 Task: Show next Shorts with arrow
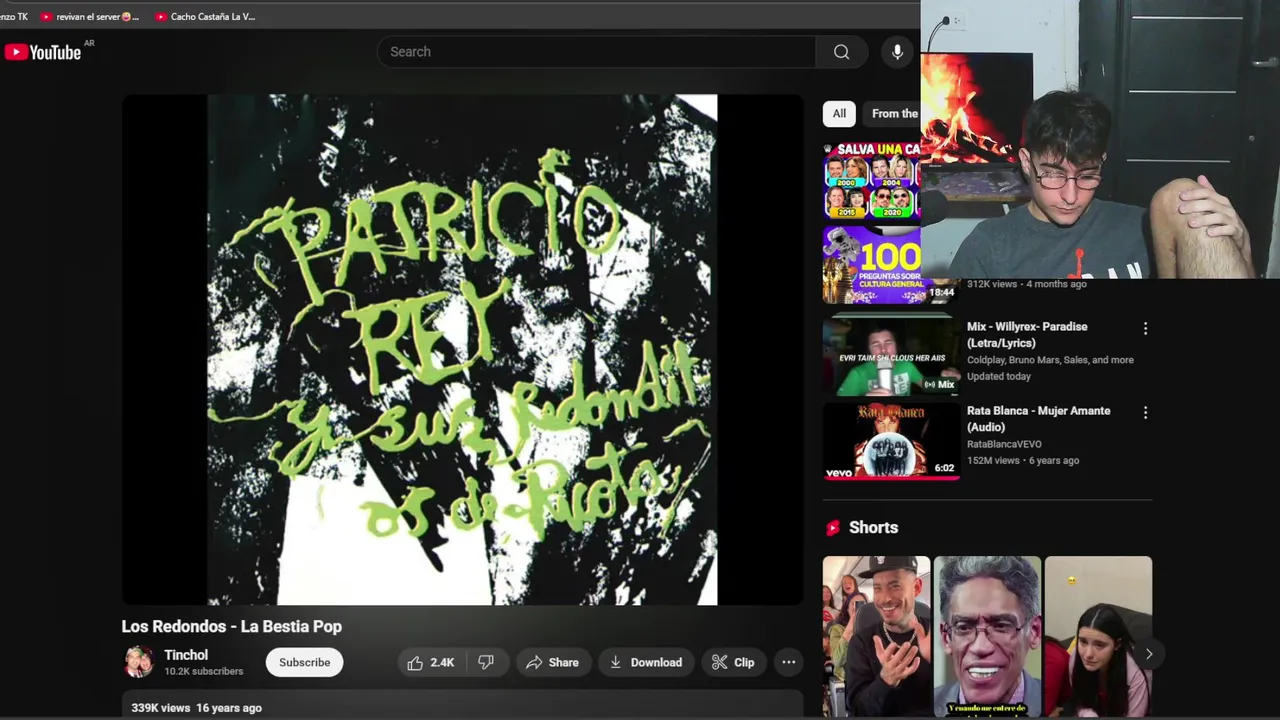point(1149,654)
